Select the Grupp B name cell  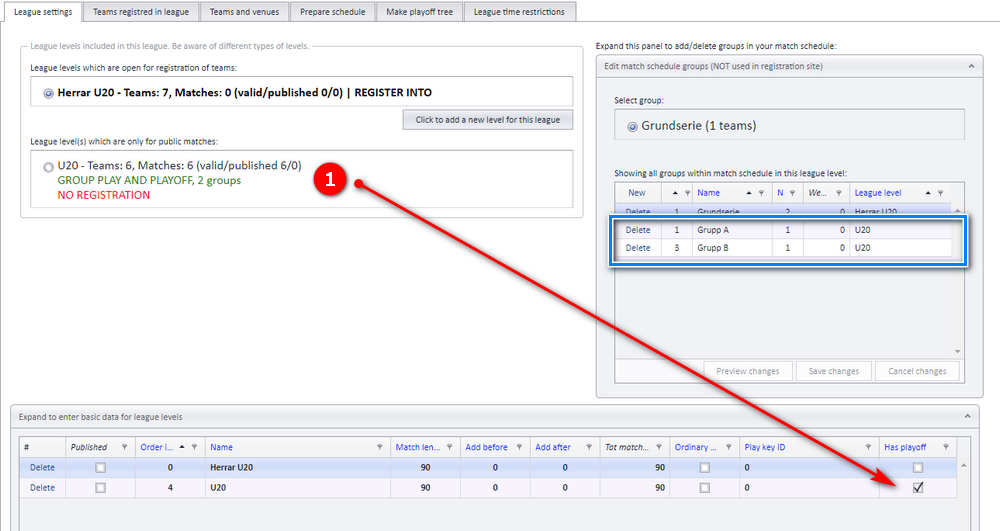coord(732,247)
